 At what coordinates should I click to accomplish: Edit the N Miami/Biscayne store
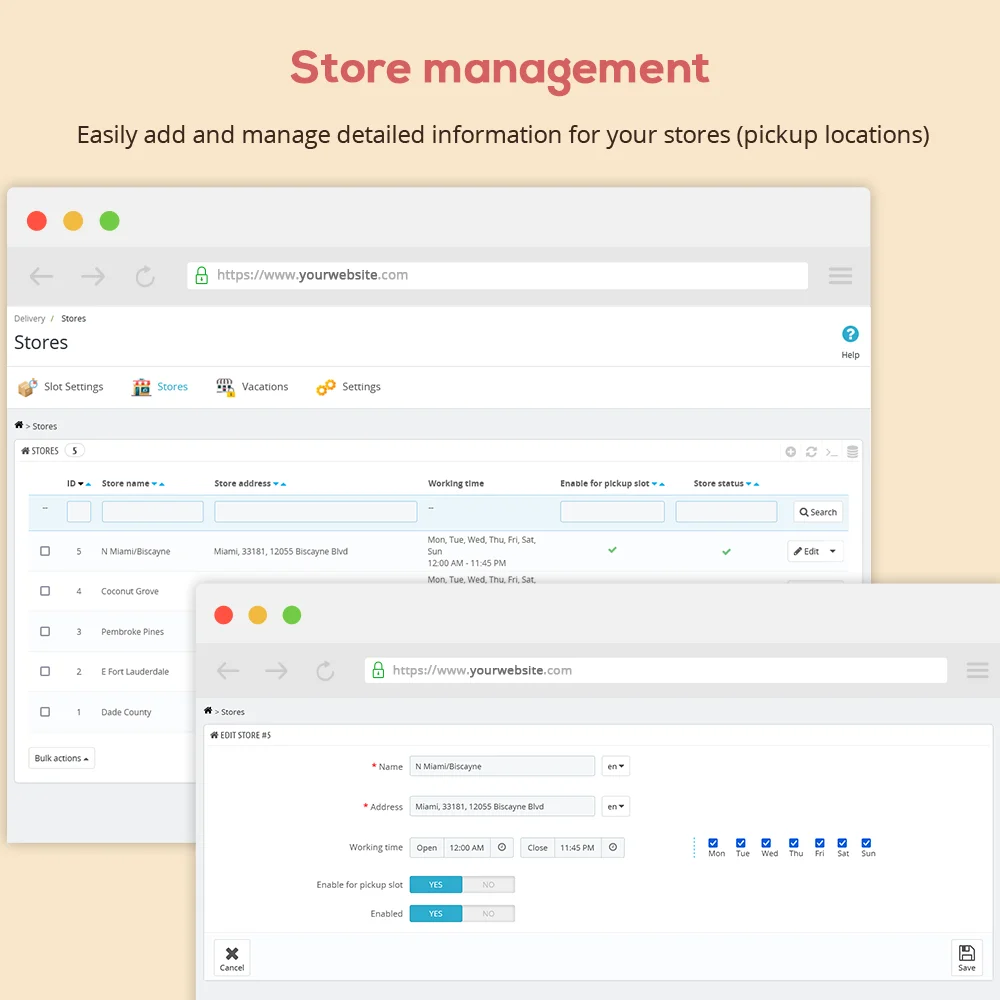click(x=807, y=552)
